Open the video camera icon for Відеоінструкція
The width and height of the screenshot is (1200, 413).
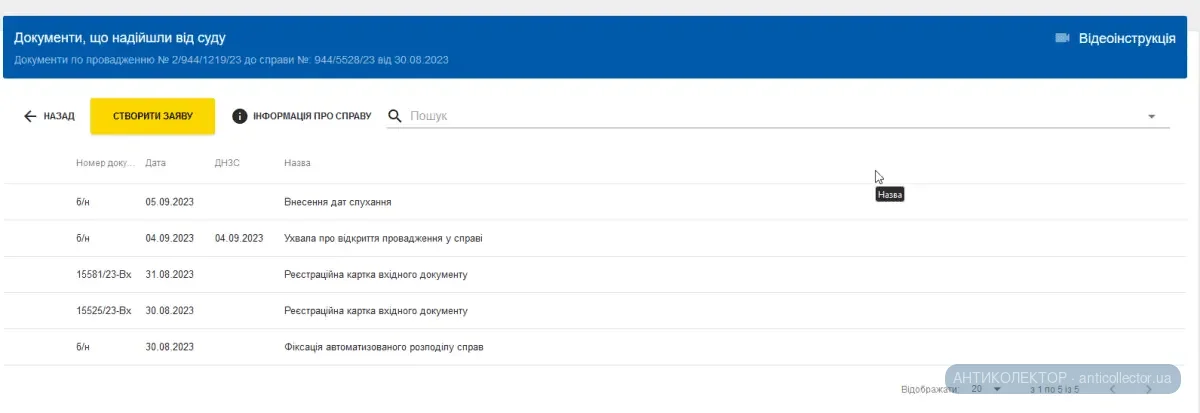pos(1063,38)
